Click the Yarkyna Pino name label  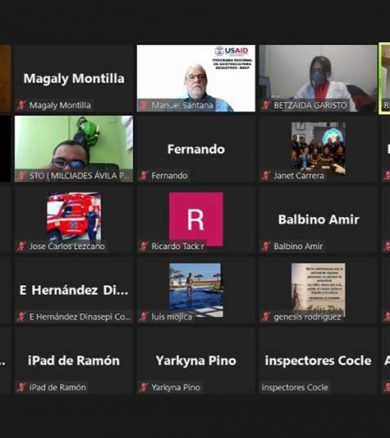click(x=176, y=387)
